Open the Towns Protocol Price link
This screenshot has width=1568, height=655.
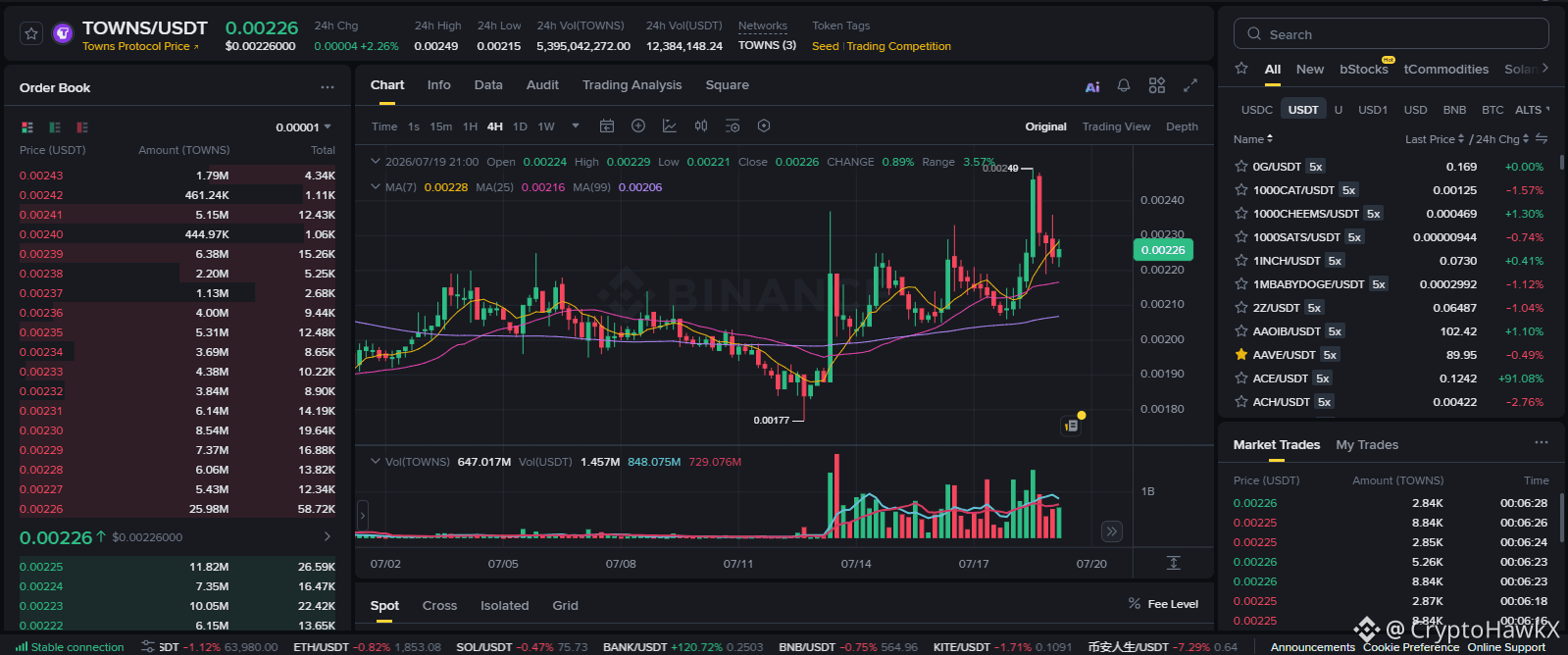[x=140, y=47]
